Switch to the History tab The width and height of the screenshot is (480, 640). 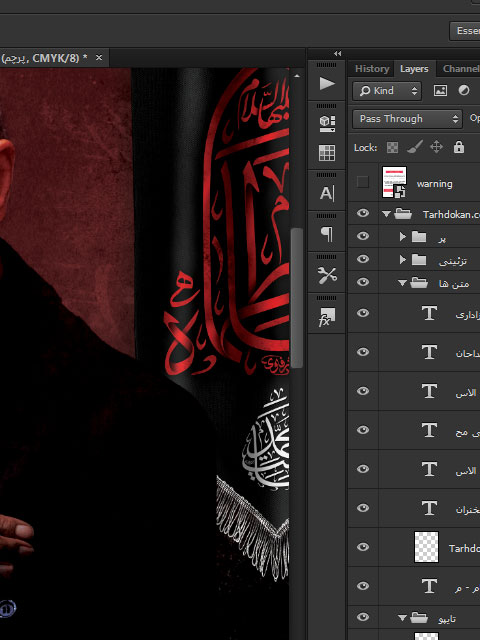coord(371,69)
